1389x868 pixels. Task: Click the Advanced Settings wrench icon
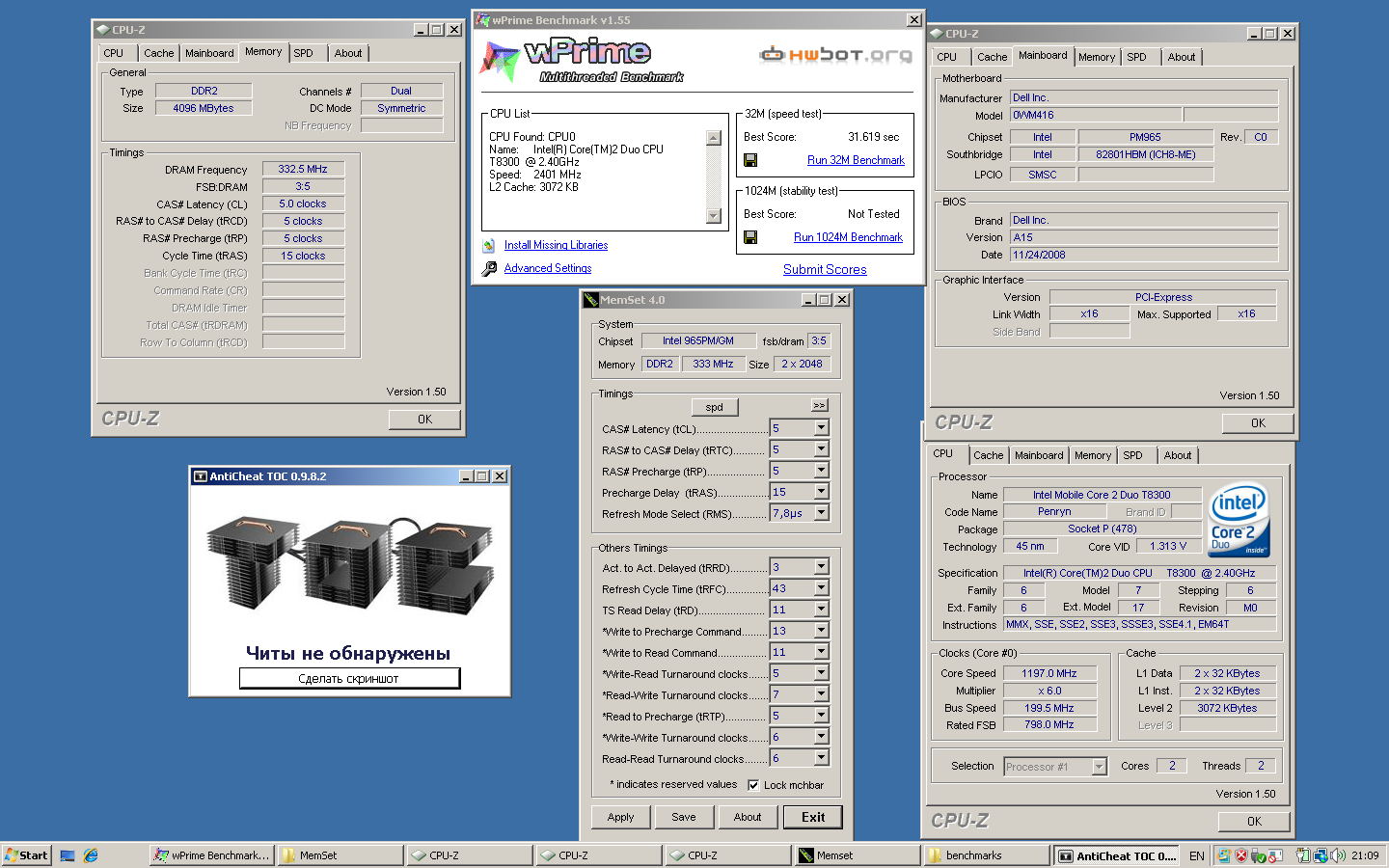pyautogui.click(x=489, y=268)
